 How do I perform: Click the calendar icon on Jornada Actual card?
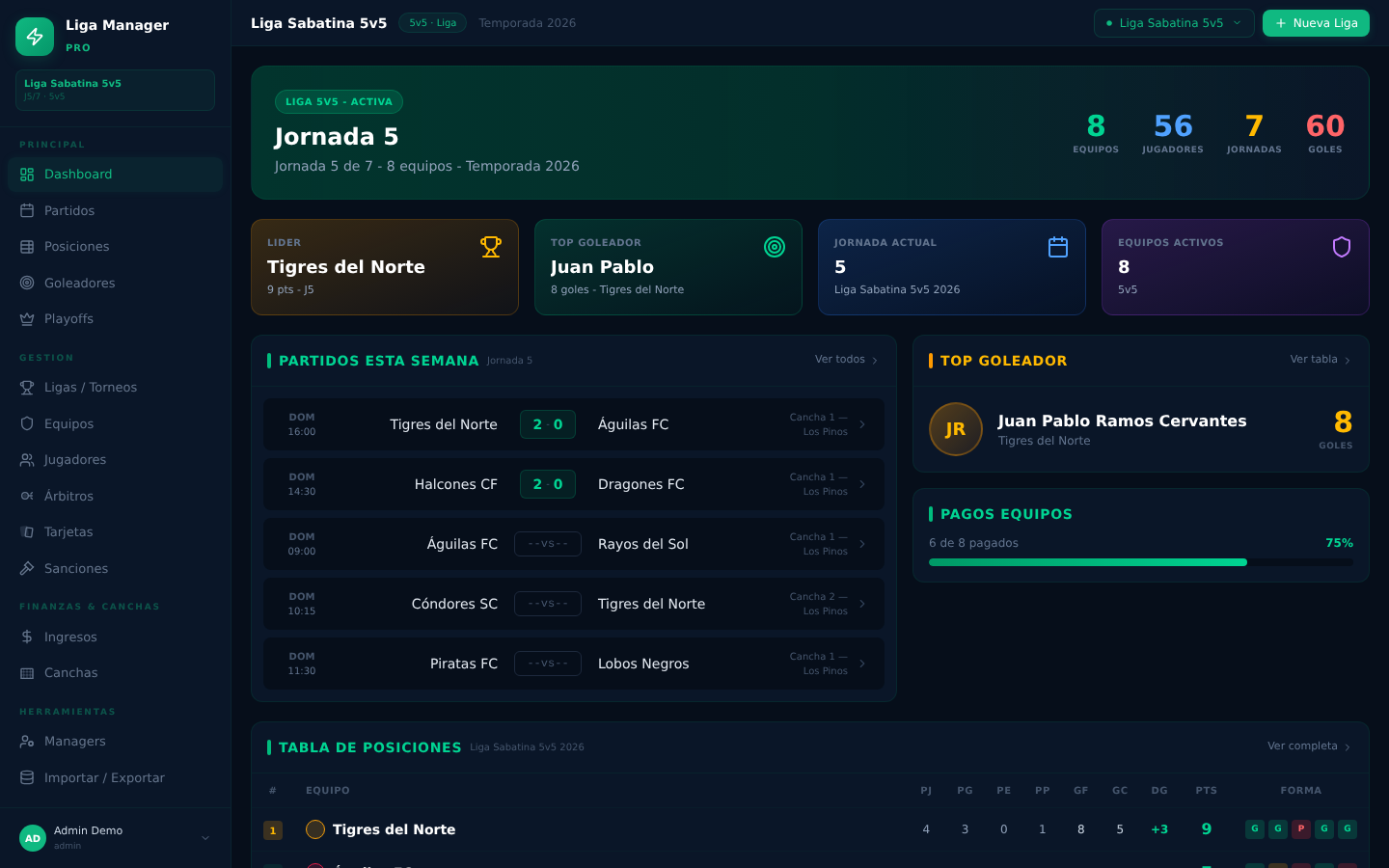point(1058,247)
